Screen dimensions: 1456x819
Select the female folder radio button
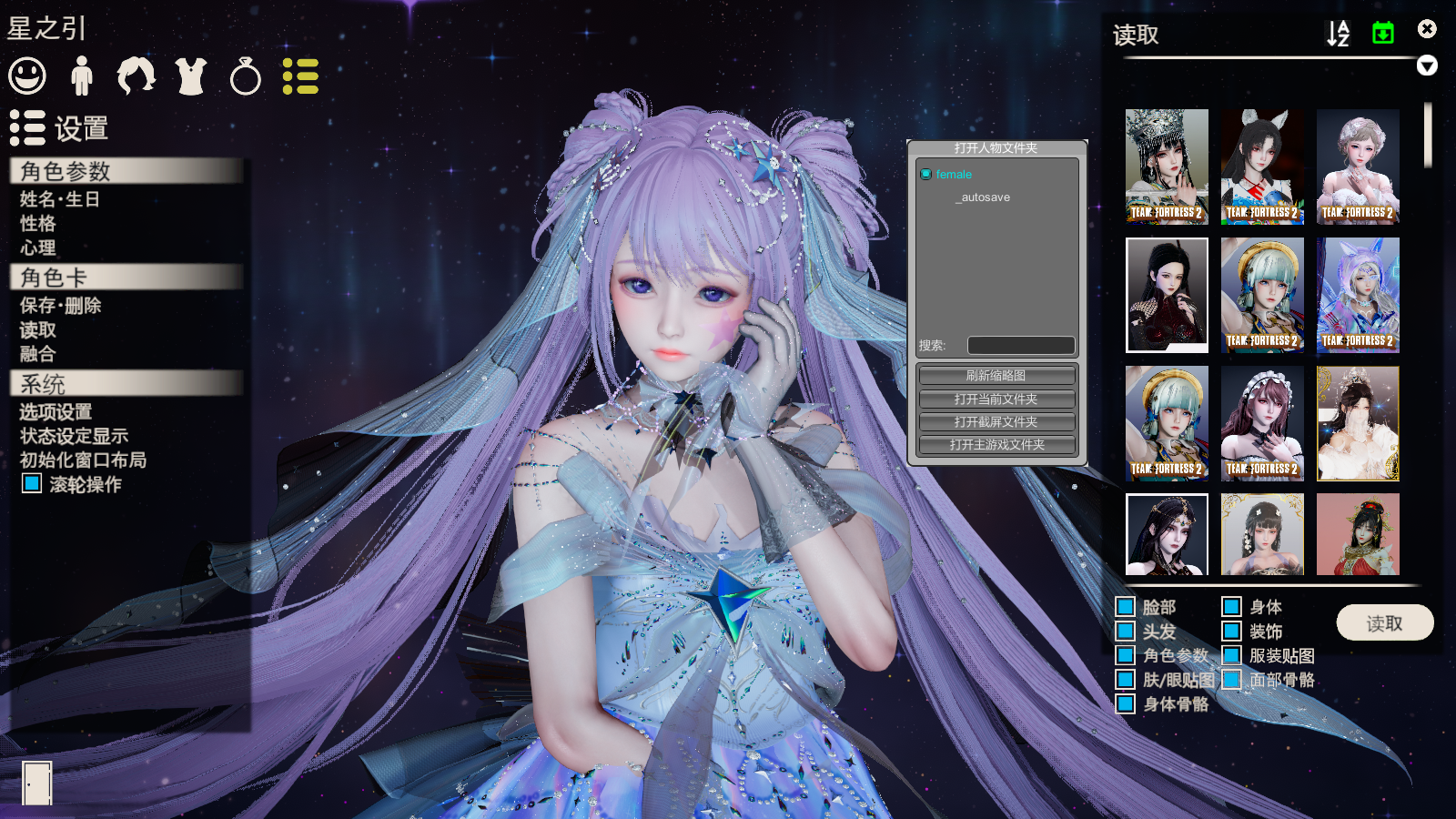925,174
